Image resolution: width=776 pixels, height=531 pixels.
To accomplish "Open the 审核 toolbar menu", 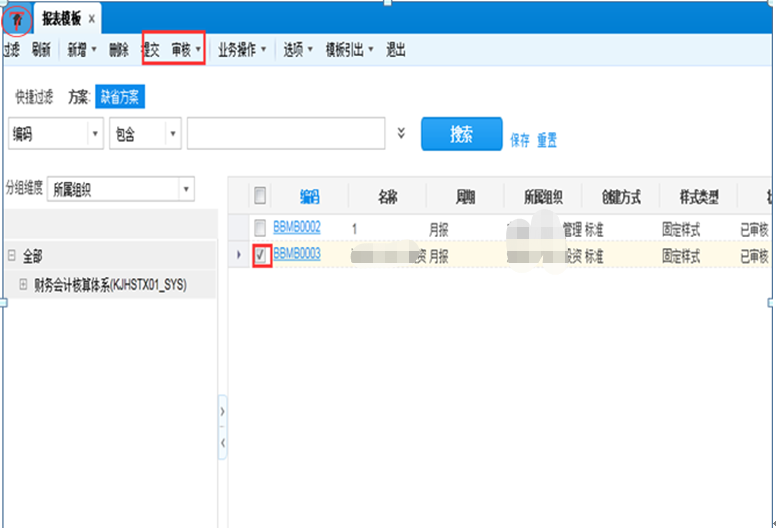I will point(186,49).
